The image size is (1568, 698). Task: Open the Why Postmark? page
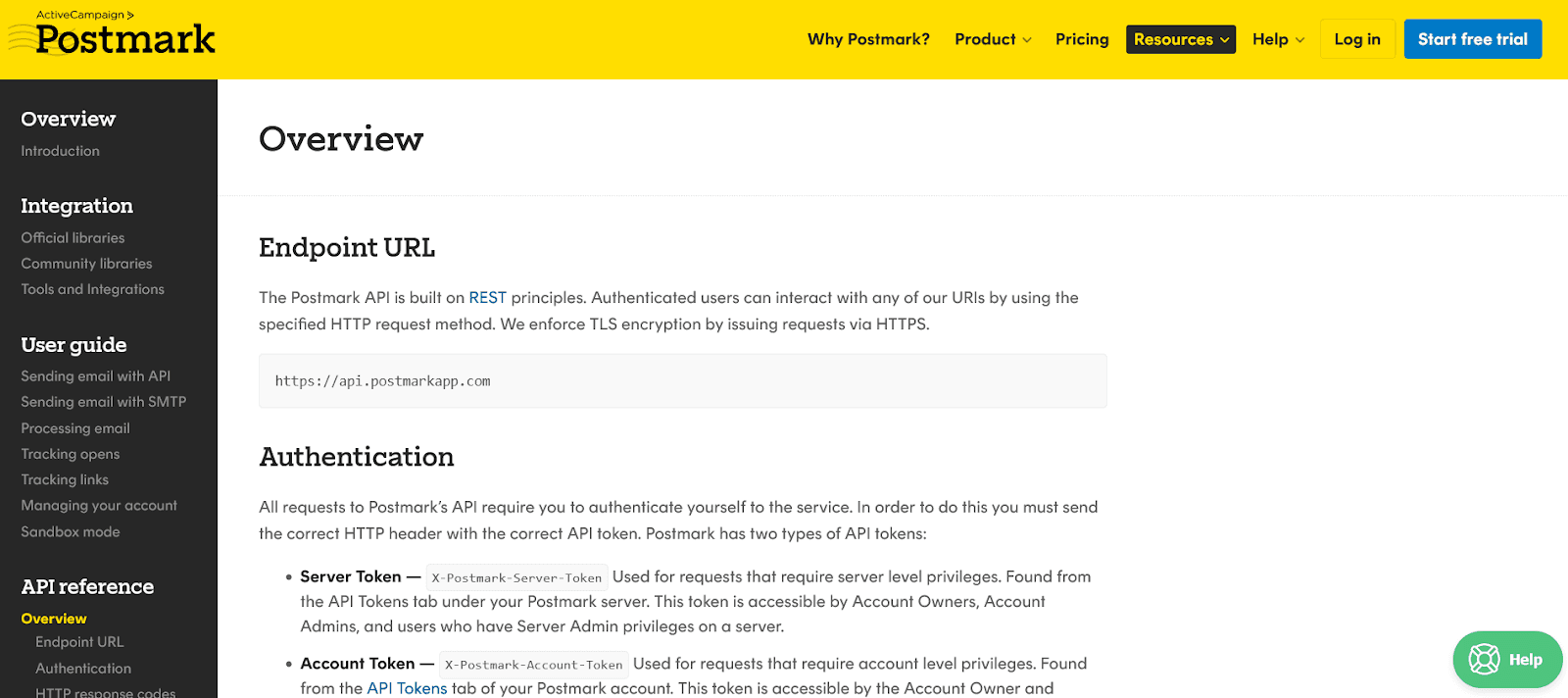point(868,39)
